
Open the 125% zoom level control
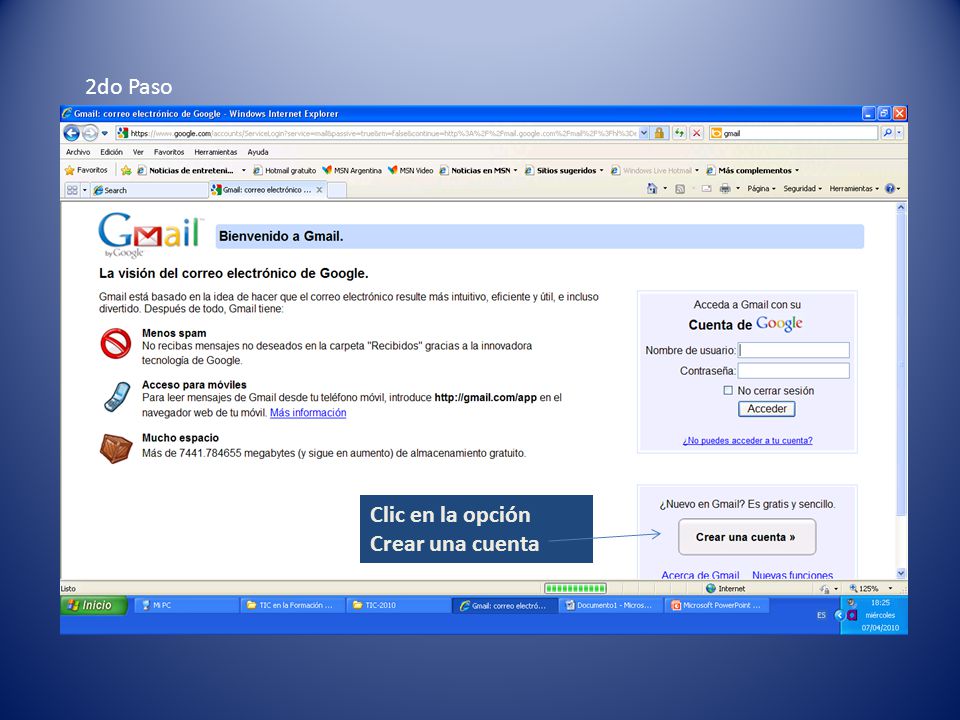click(x=870, y=588)
